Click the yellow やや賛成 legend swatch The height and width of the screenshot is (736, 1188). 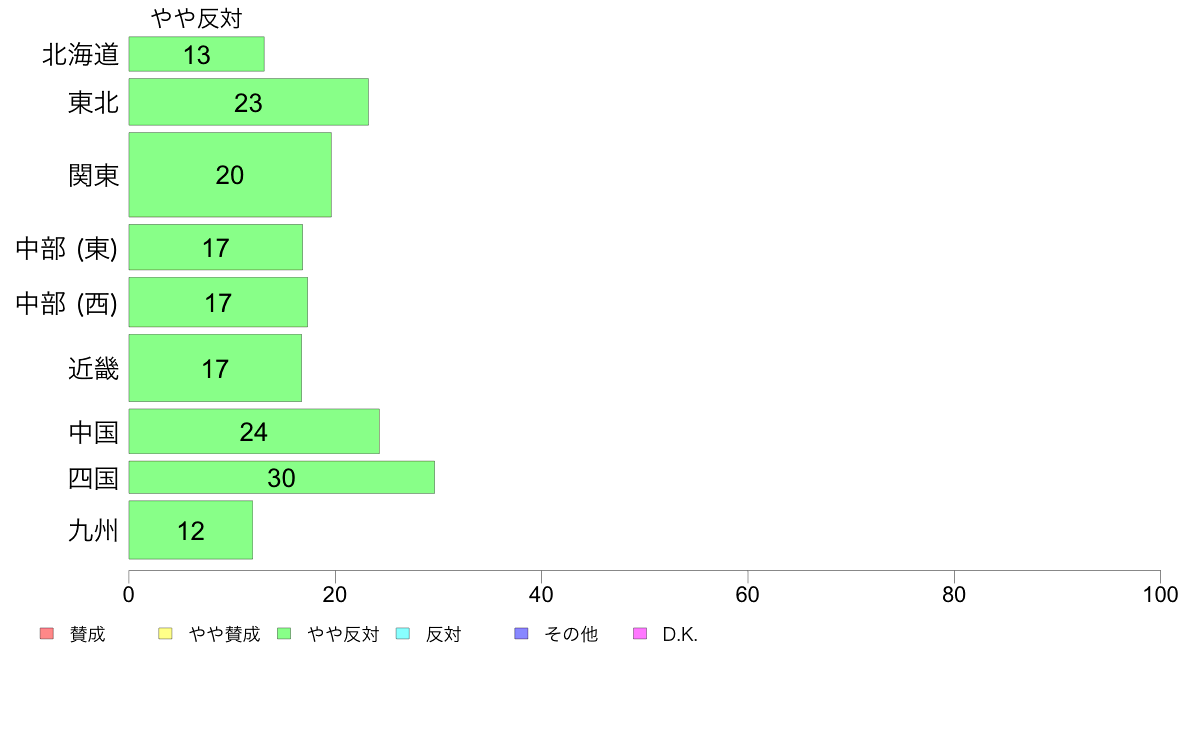165,634
